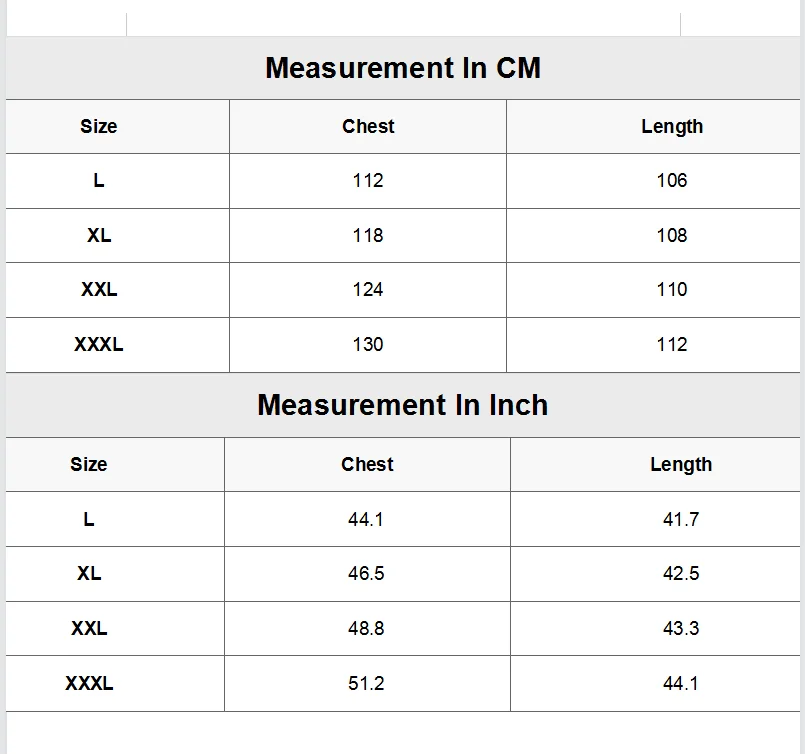
Task: Click the Chest header in the Inch table
Action: pos(367,464)
